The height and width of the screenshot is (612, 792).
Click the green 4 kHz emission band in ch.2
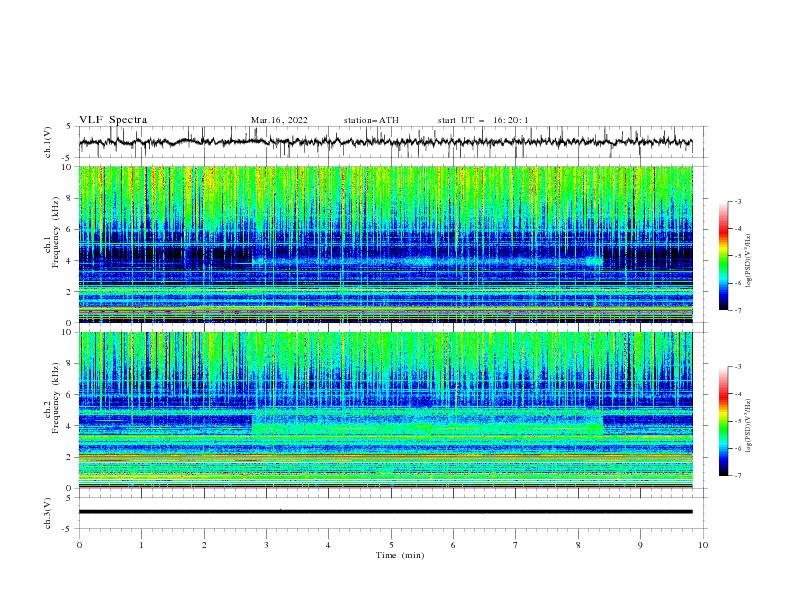point(427,429)
